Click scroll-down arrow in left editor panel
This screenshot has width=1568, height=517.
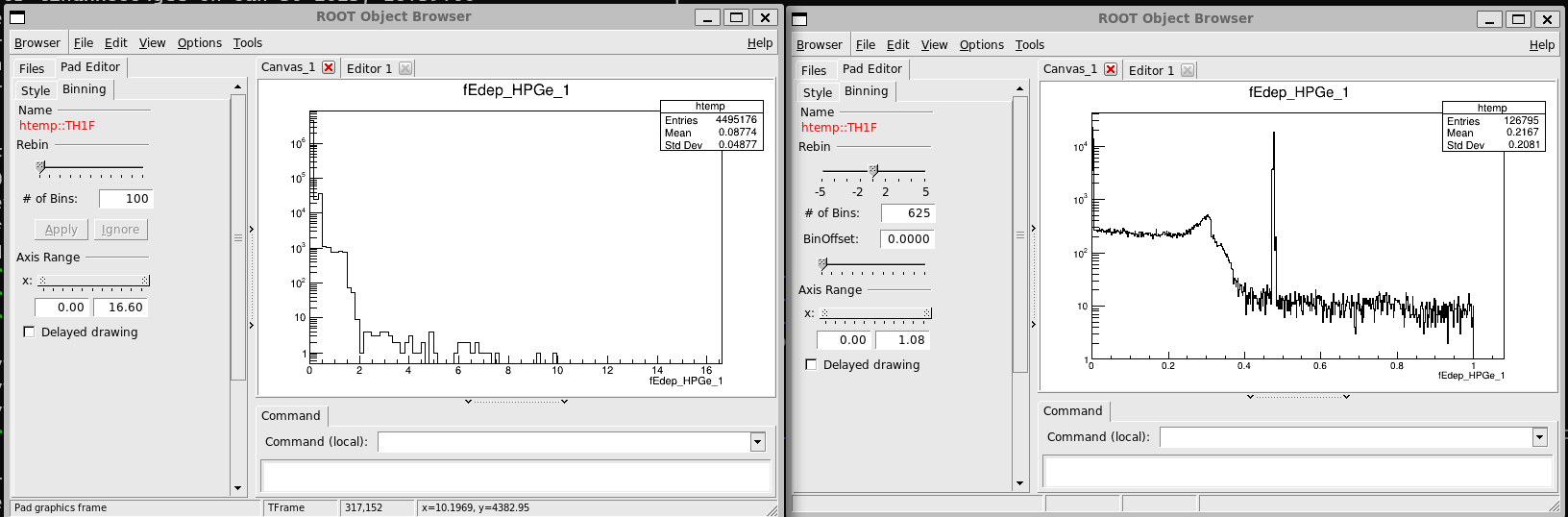click(238, 488)
